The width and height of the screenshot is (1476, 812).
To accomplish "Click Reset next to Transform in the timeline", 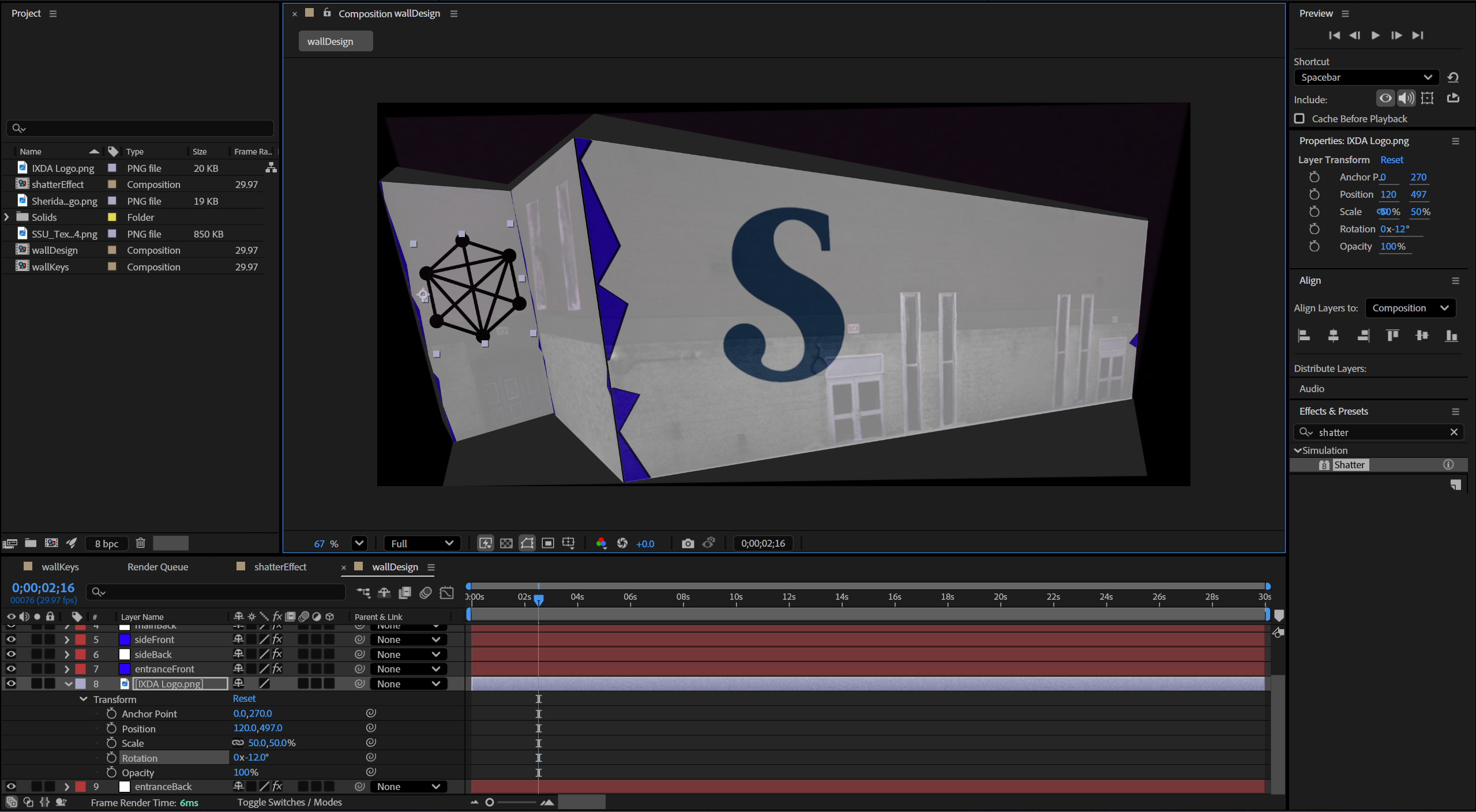I will (x=244, y=698).
